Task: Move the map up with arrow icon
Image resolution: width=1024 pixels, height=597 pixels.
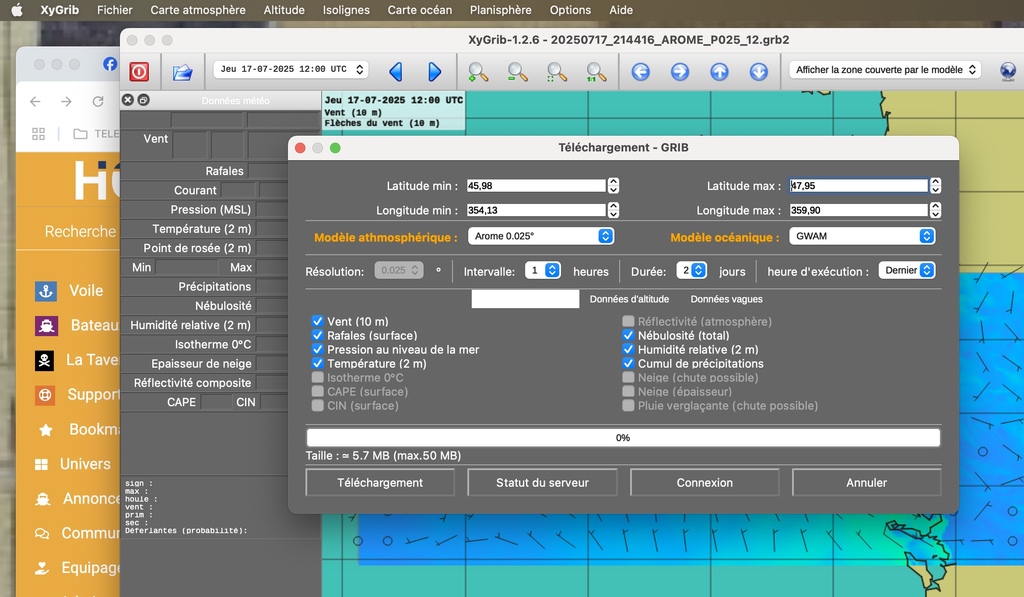Action: click(719, 71)
